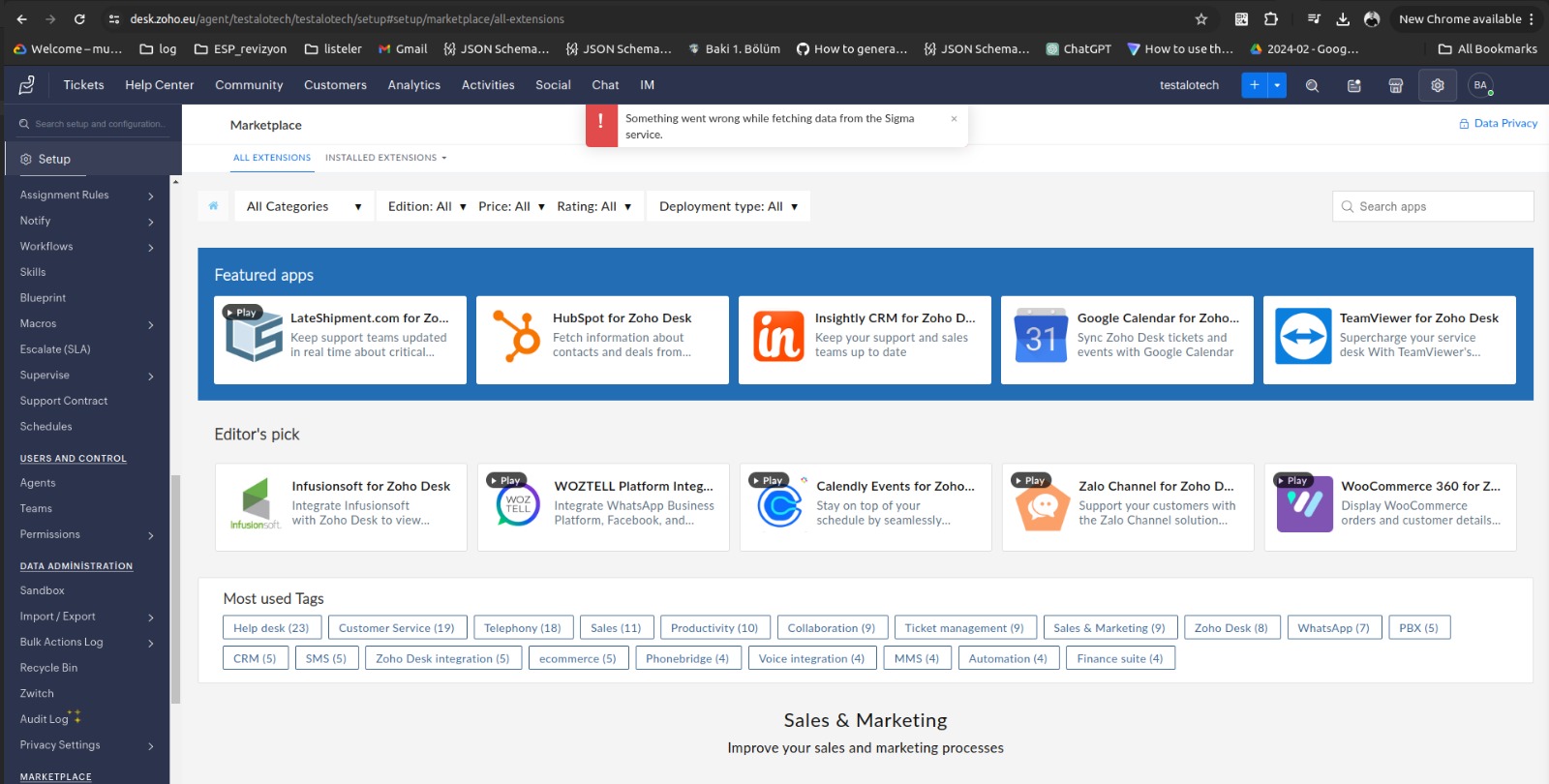The image size is (1549, 784).
Task: Pick the Finance suite (4) tag
Action: point(1120,659)
